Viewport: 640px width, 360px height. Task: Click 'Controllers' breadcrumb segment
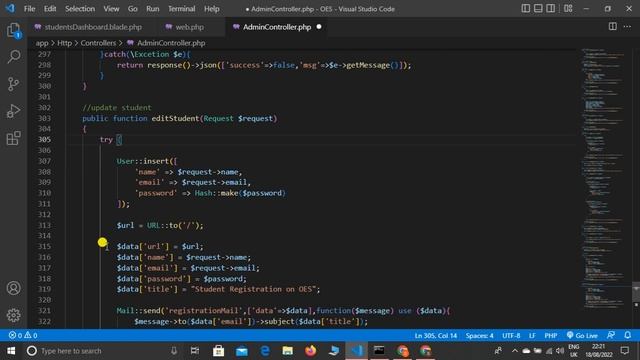98,43
